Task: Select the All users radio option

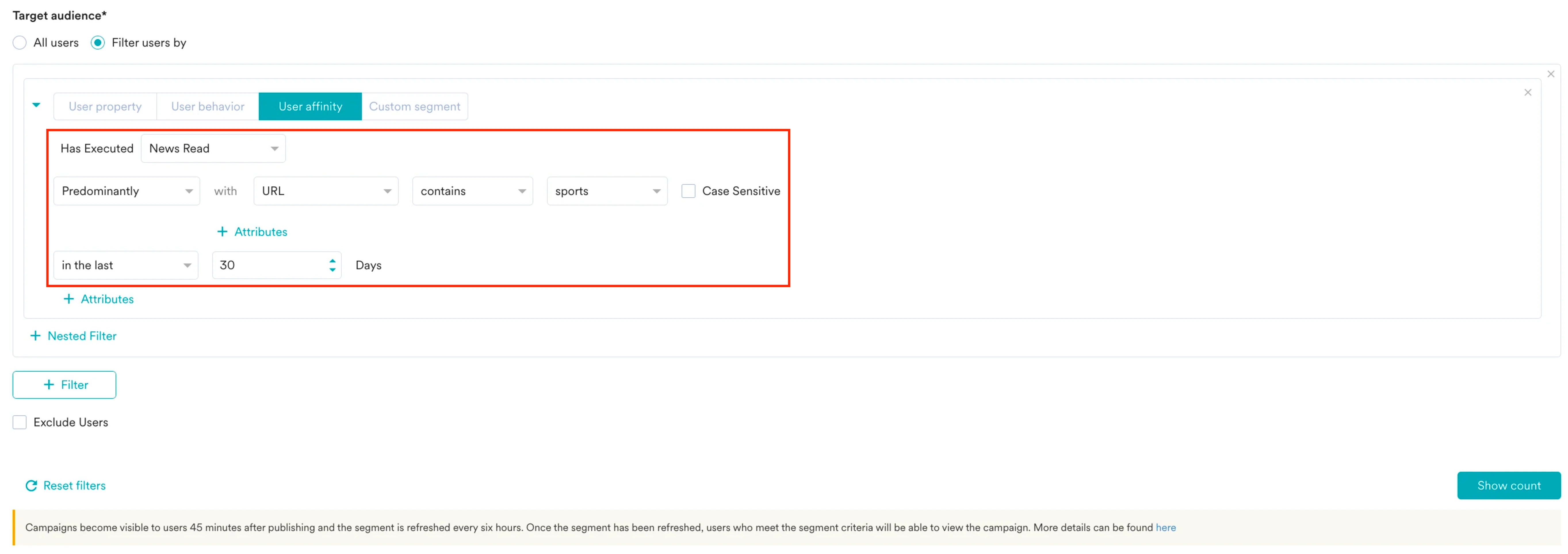Action: (x=20, y=43)
